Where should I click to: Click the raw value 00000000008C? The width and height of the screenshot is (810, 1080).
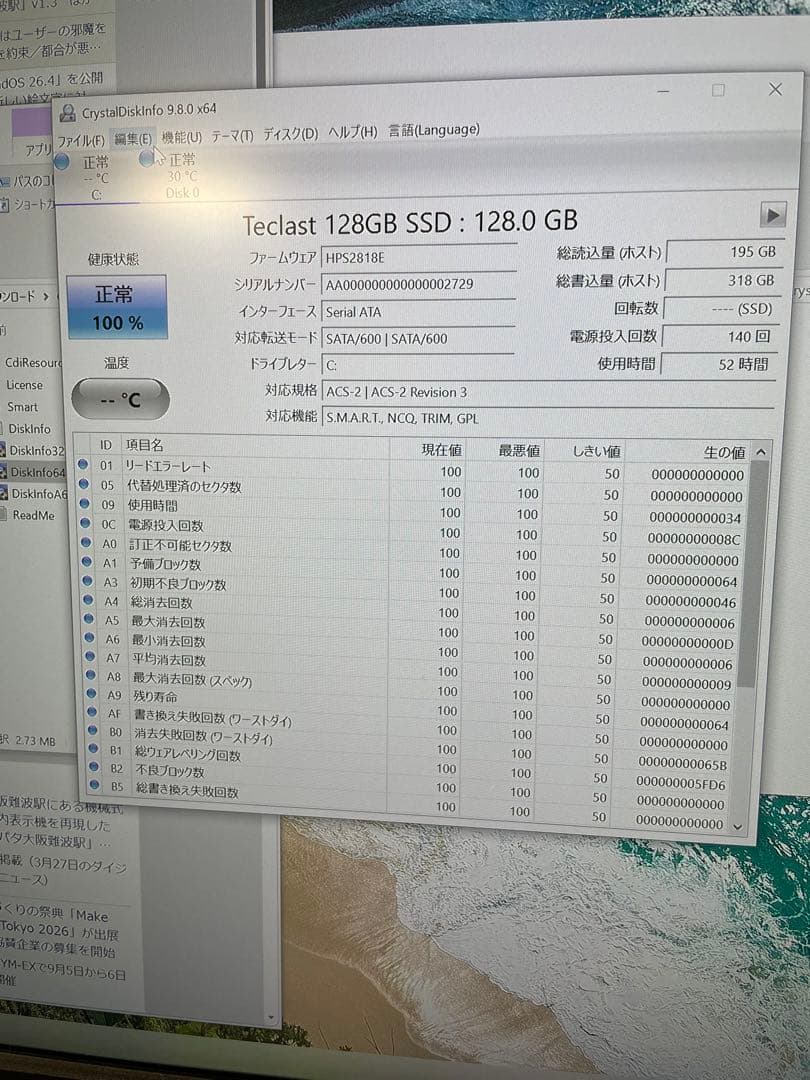(694, 539)
